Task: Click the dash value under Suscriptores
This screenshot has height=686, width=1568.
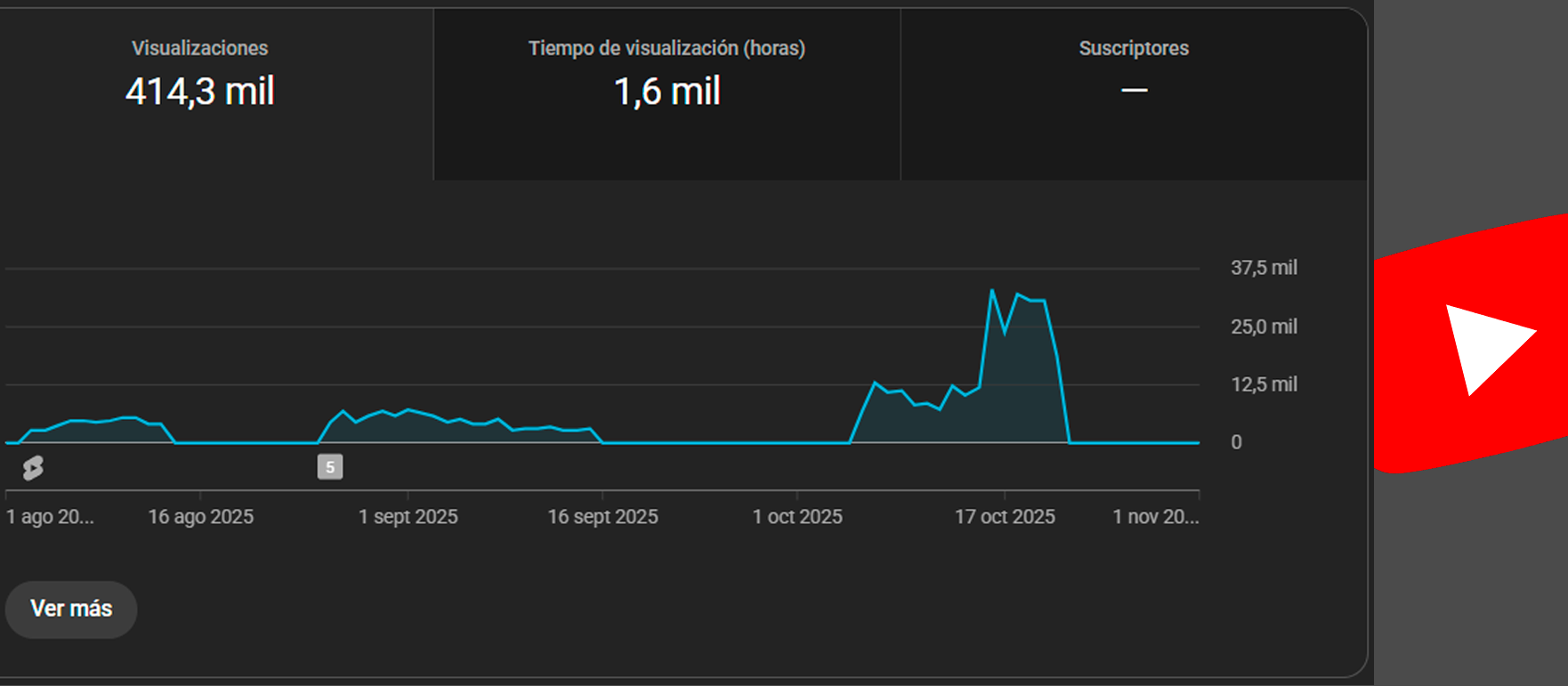Action: pos(1134,91)
